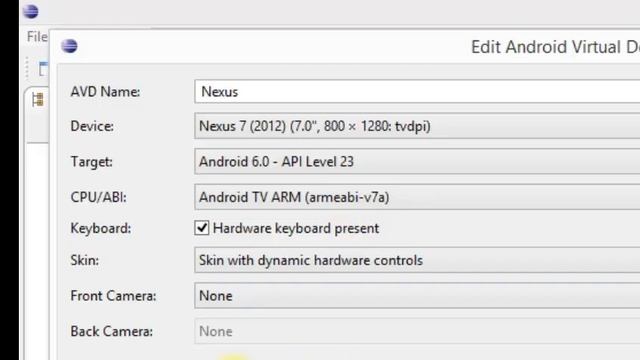Open the Front Camera dropdown

pos(417,296)
